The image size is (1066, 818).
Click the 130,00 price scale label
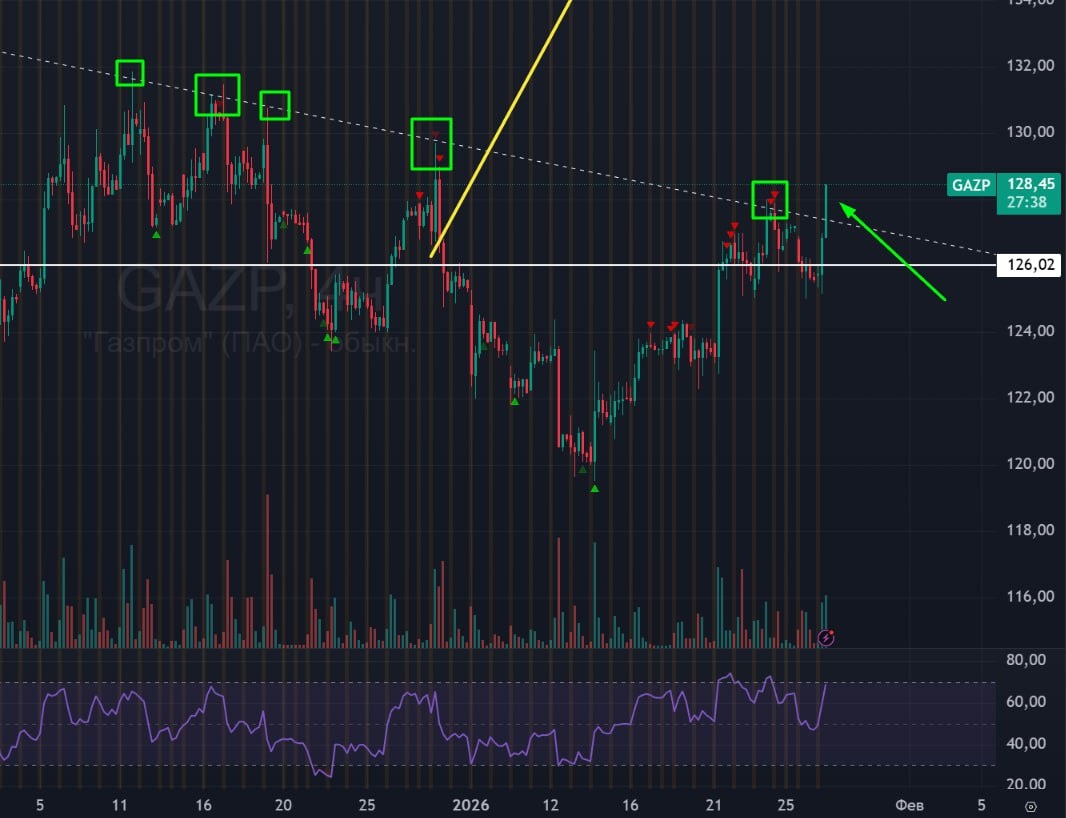coord(1030,132)
